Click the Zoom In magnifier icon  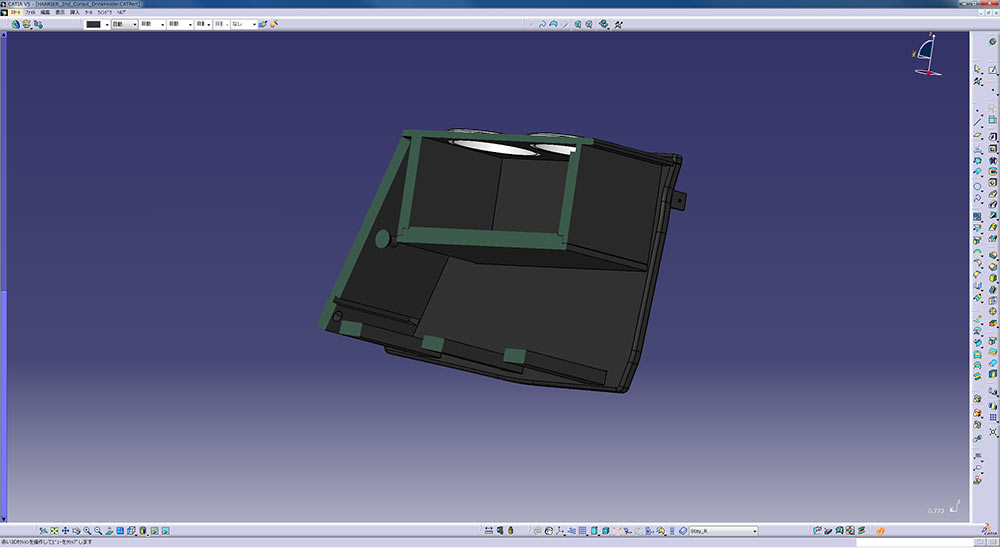[x=87, y=530]
